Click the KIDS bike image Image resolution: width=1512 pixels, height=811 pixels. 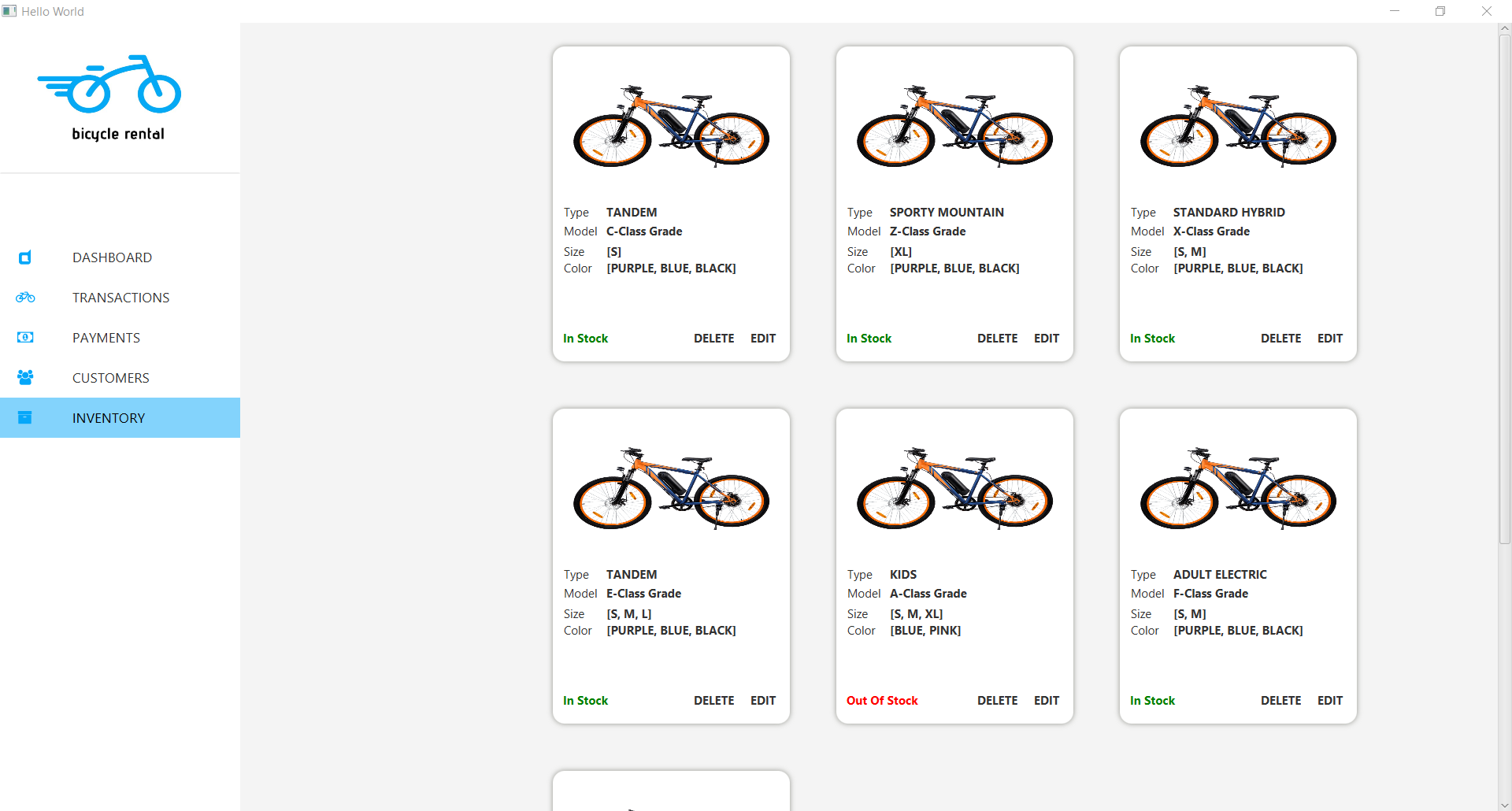[x=954, y=488]
